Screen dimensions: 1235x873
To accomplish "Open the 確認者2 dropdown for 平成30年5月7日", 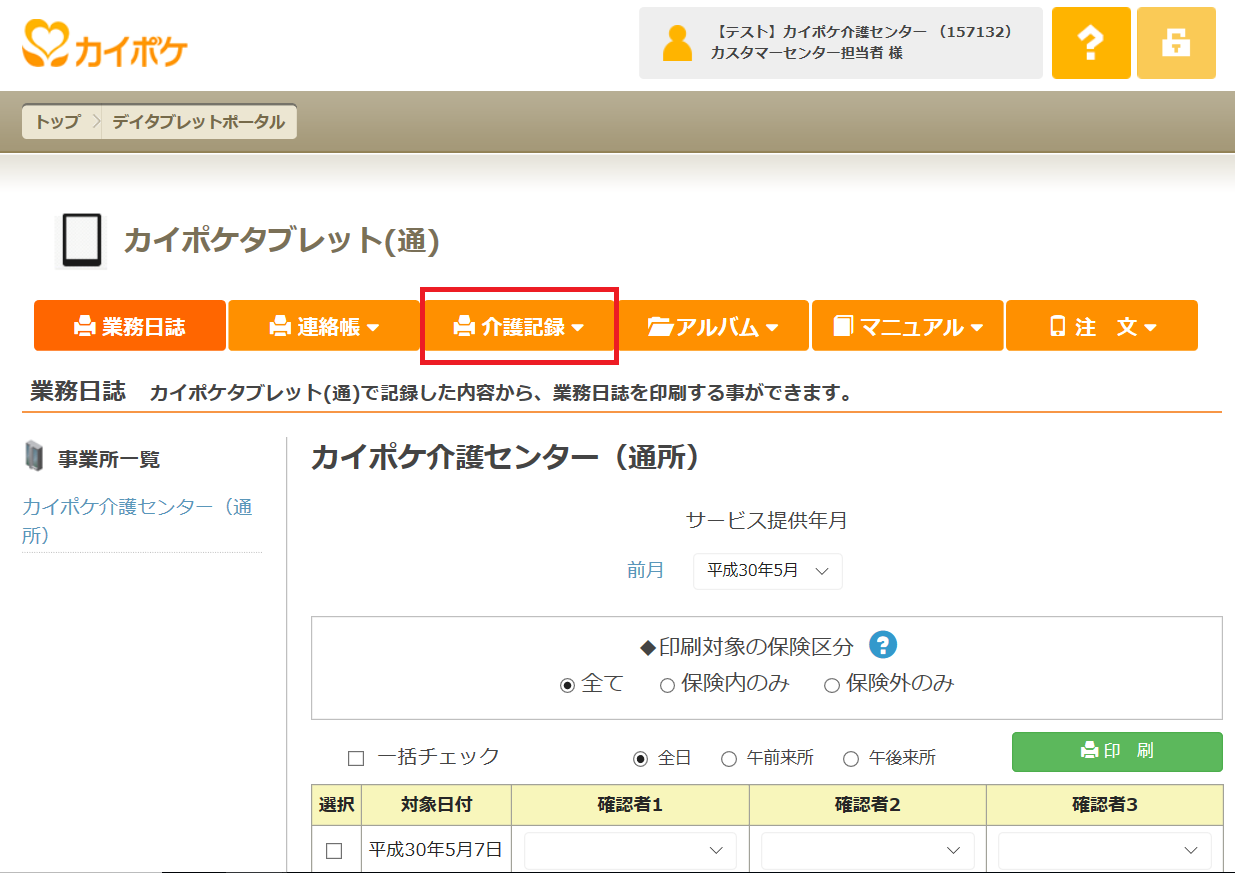I will tap(867, 850).
